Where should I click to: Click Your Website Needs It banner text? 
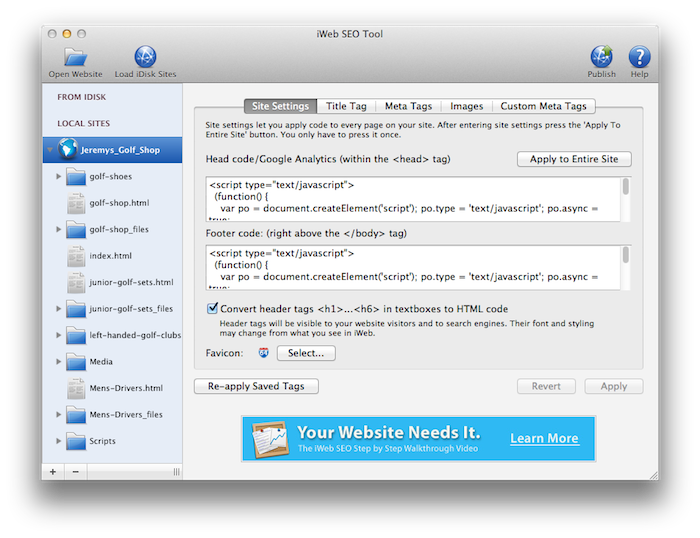(x=389, y=432)
